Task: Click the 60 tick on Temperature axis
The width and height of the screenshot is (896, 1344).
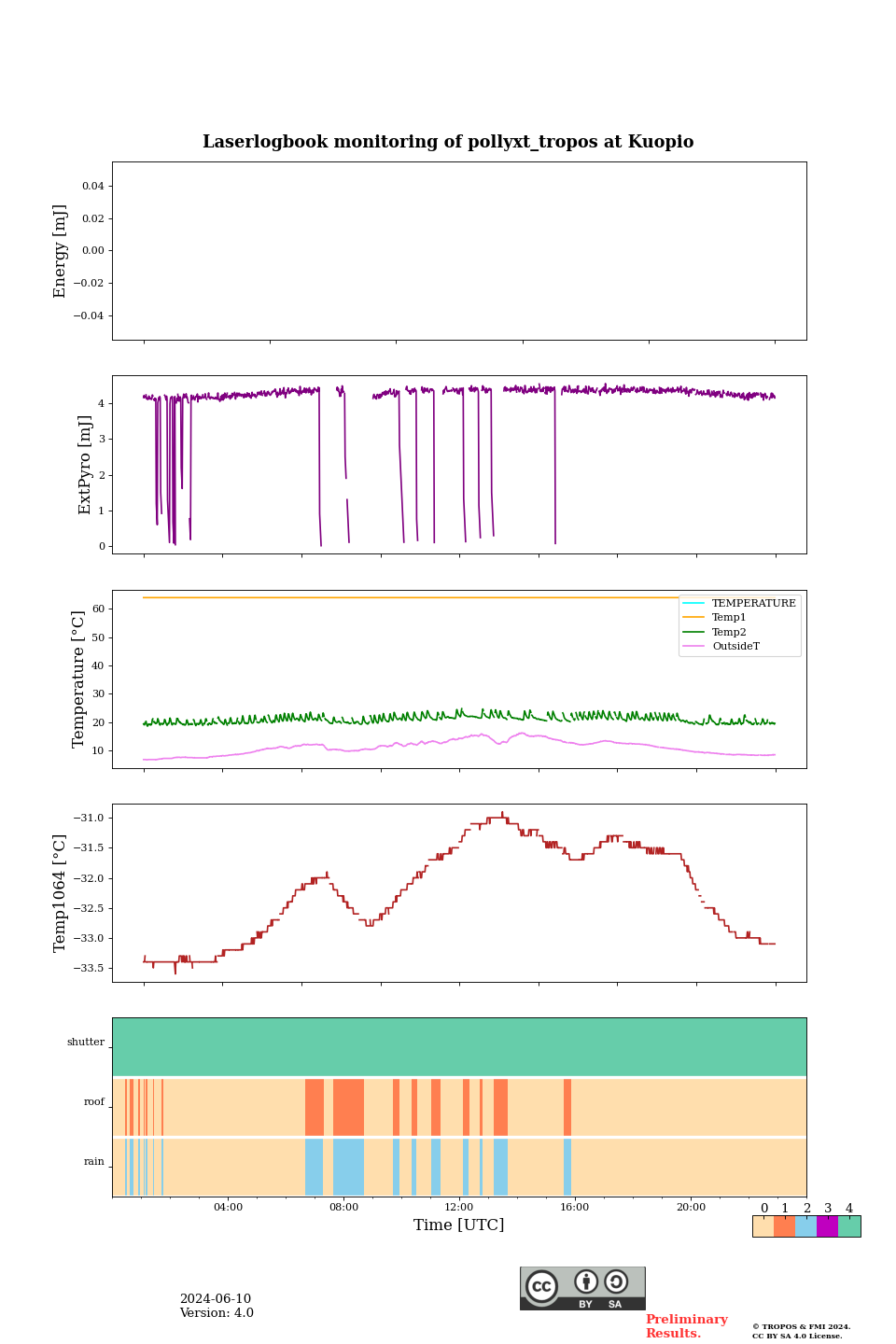Action: tap(98, 609)
